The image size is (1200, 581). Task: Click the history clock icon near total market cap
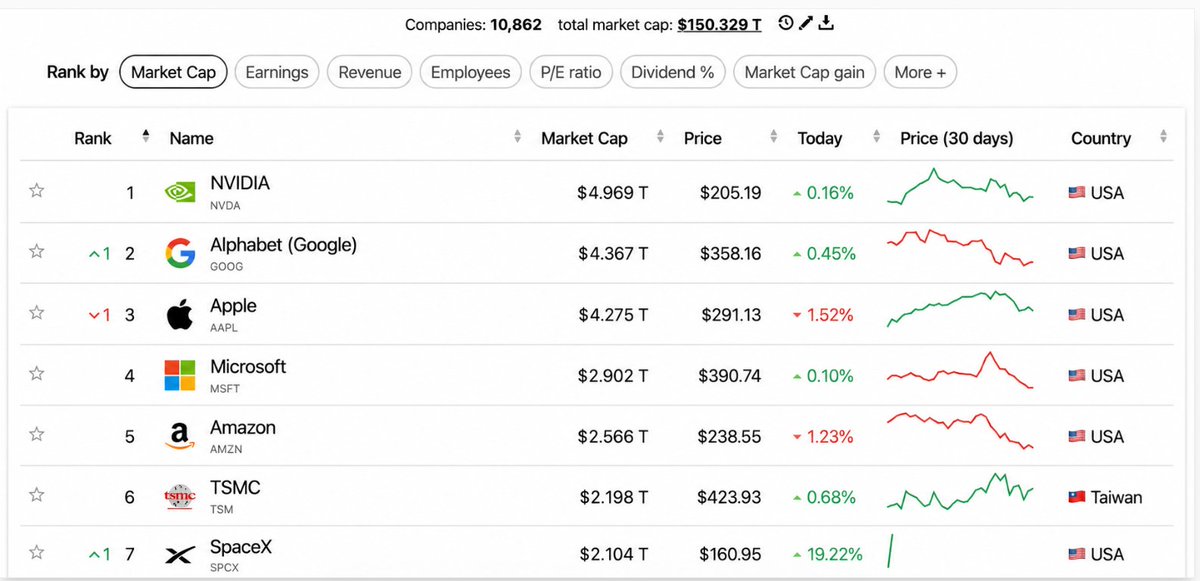pos(786,23)
